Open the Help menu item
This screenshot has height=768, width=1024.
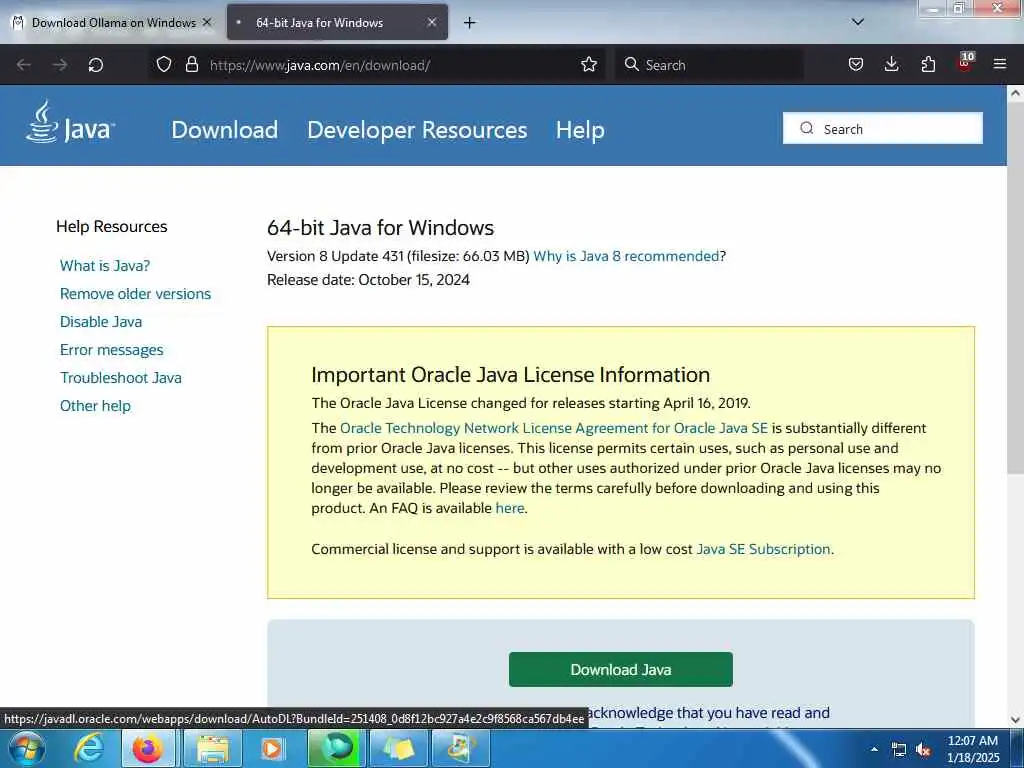580,130
